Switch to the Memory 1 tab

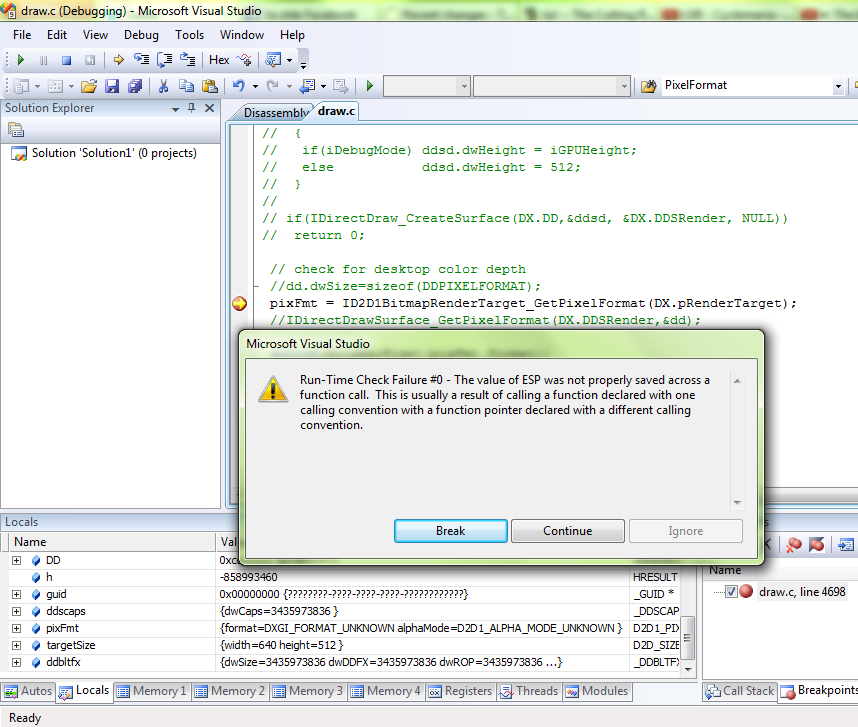152,691
